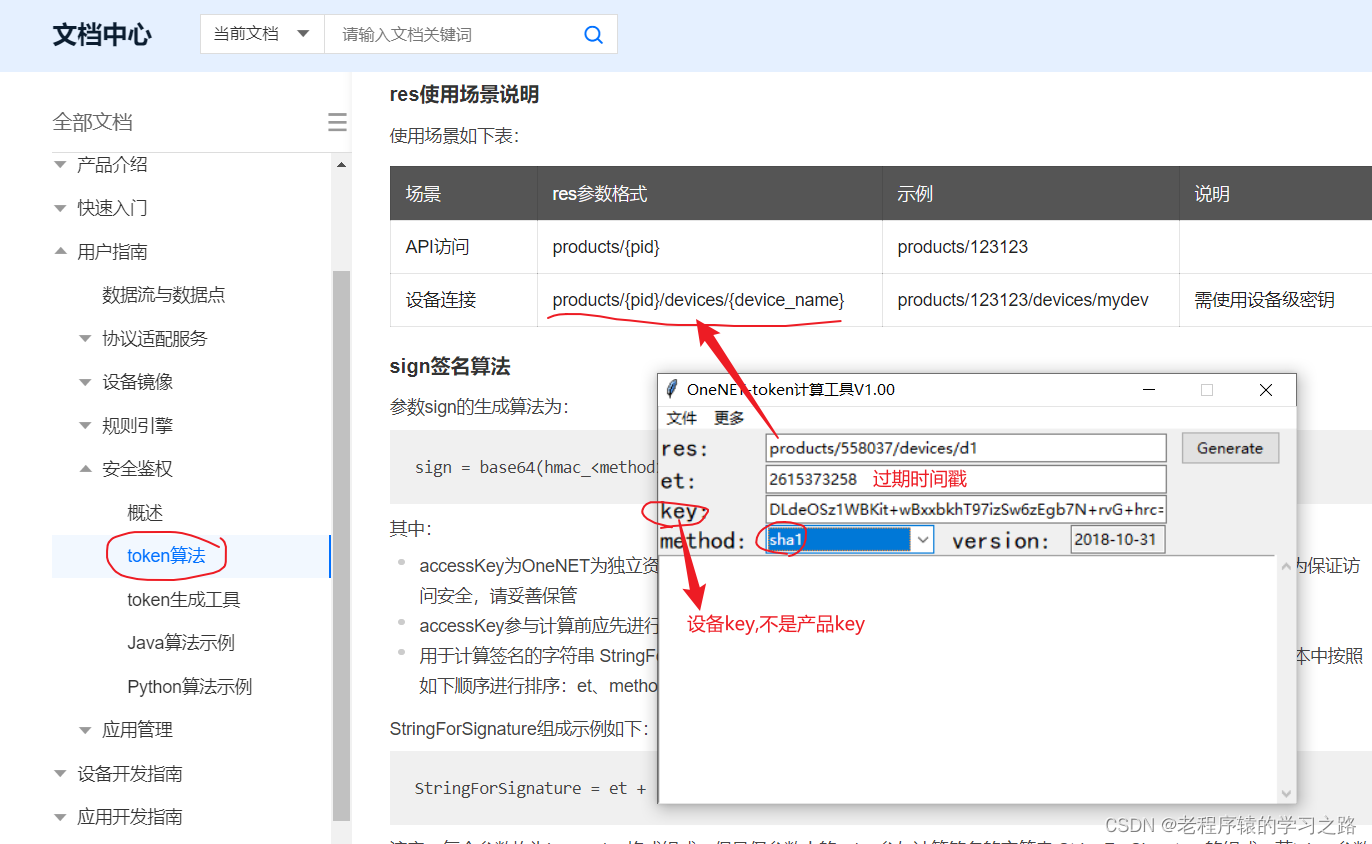The height and width of the screenshot is (844, 1372).
Task: Open the Java算法示例 page
Action: (181, 643)
